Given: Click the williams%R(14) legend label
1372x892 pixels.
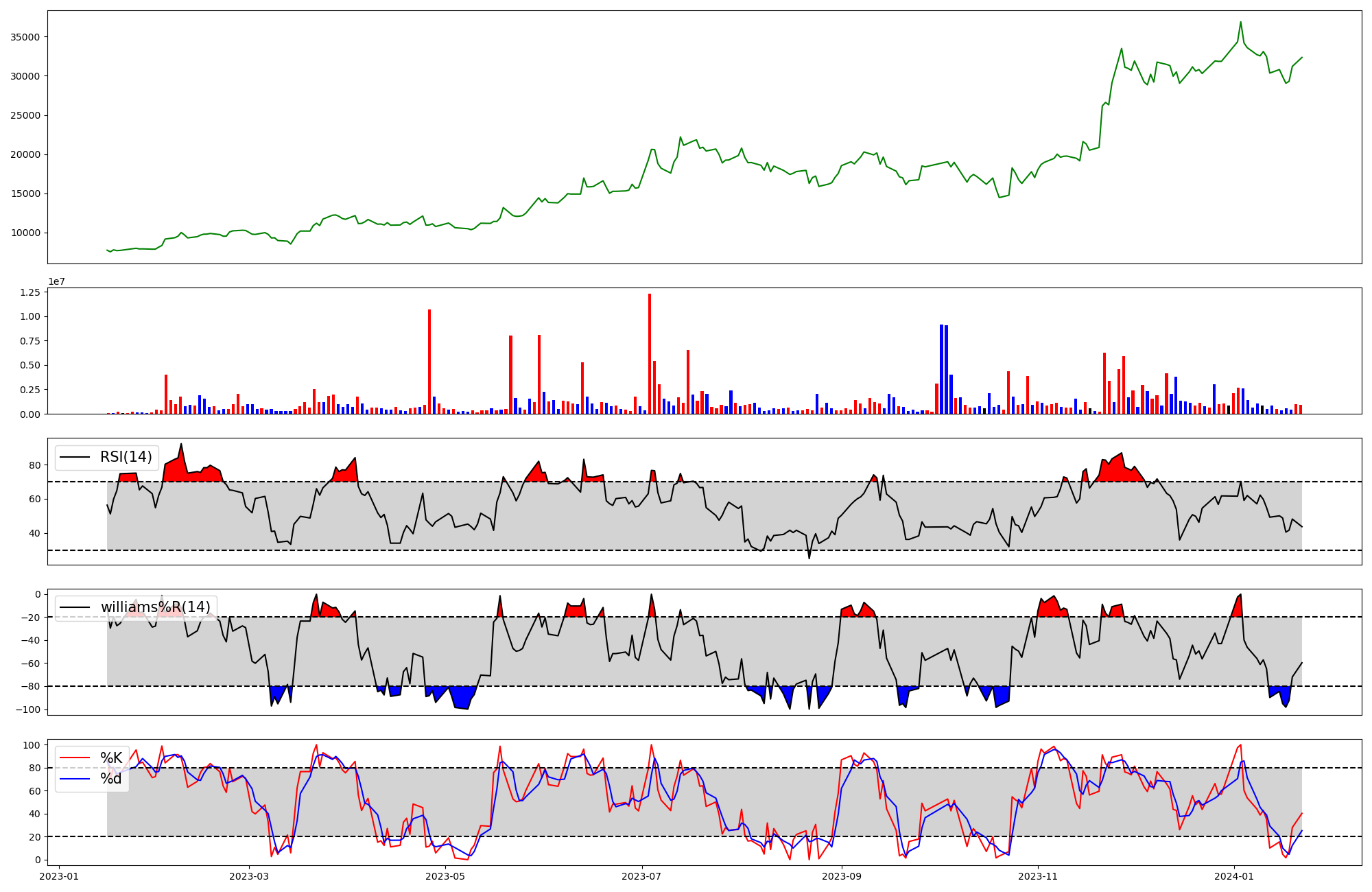Looking at the screenshot, I should pyautogui.click(x=155, y=607).
